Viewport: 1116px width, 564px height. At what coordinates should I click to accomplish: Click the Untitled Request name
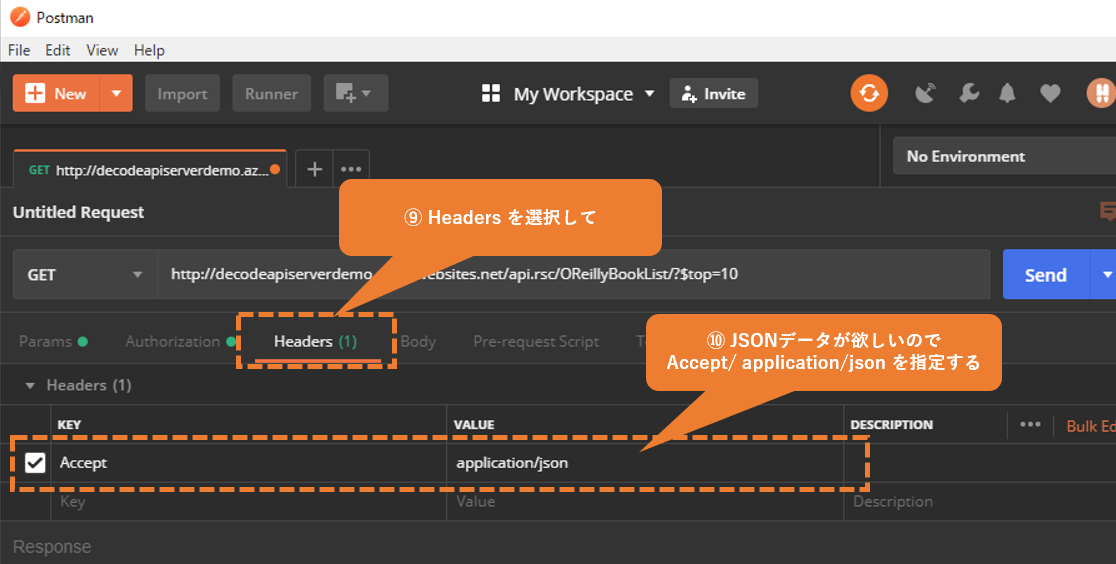(78, 212)
